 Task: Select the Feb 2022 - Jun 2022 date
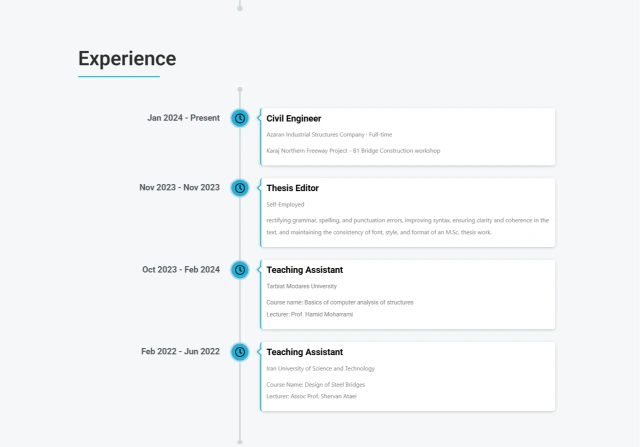[x=180, y=352]
